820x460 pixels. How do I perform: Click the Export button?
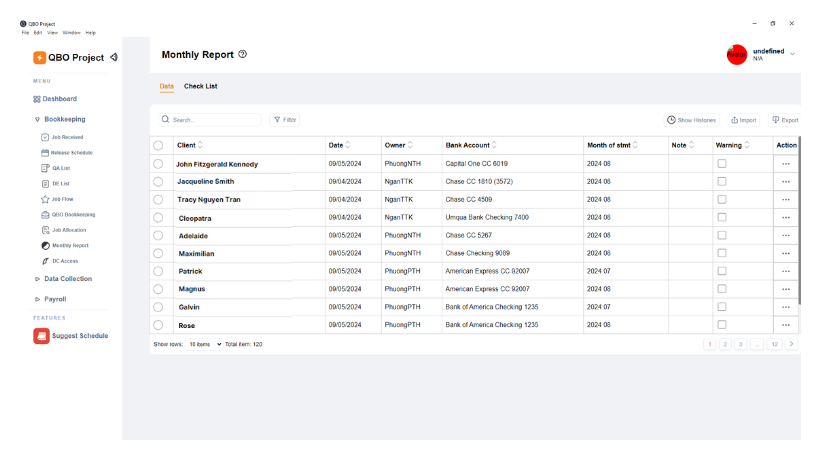point(785,120)
